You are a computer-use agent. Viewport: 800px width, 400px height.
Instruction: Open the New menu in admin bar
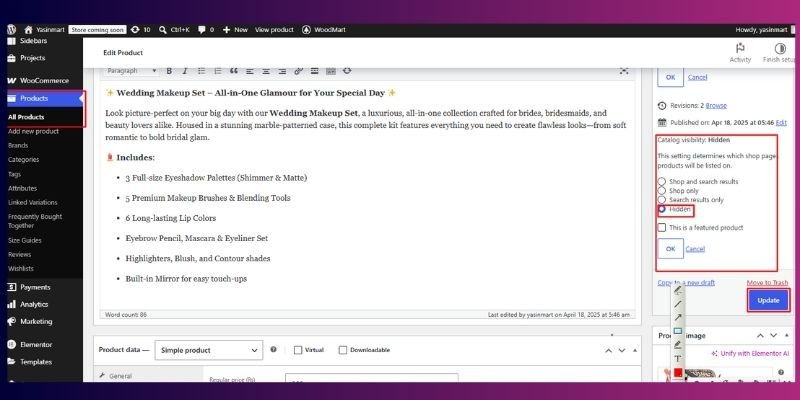tap(235, 30)
